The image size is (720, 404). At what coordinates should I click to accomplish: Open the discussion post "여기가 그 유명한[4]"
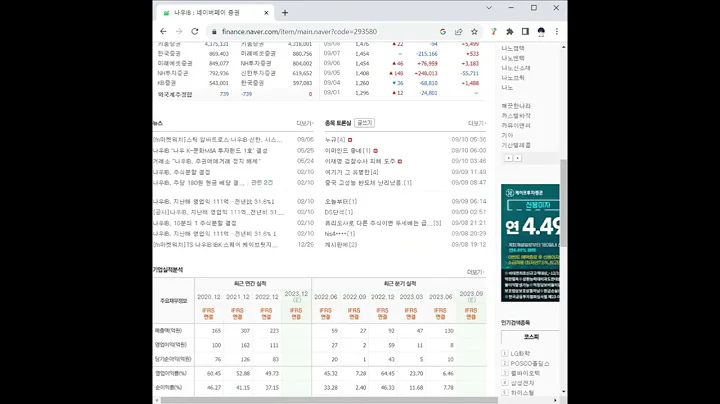tap(351, 172)
